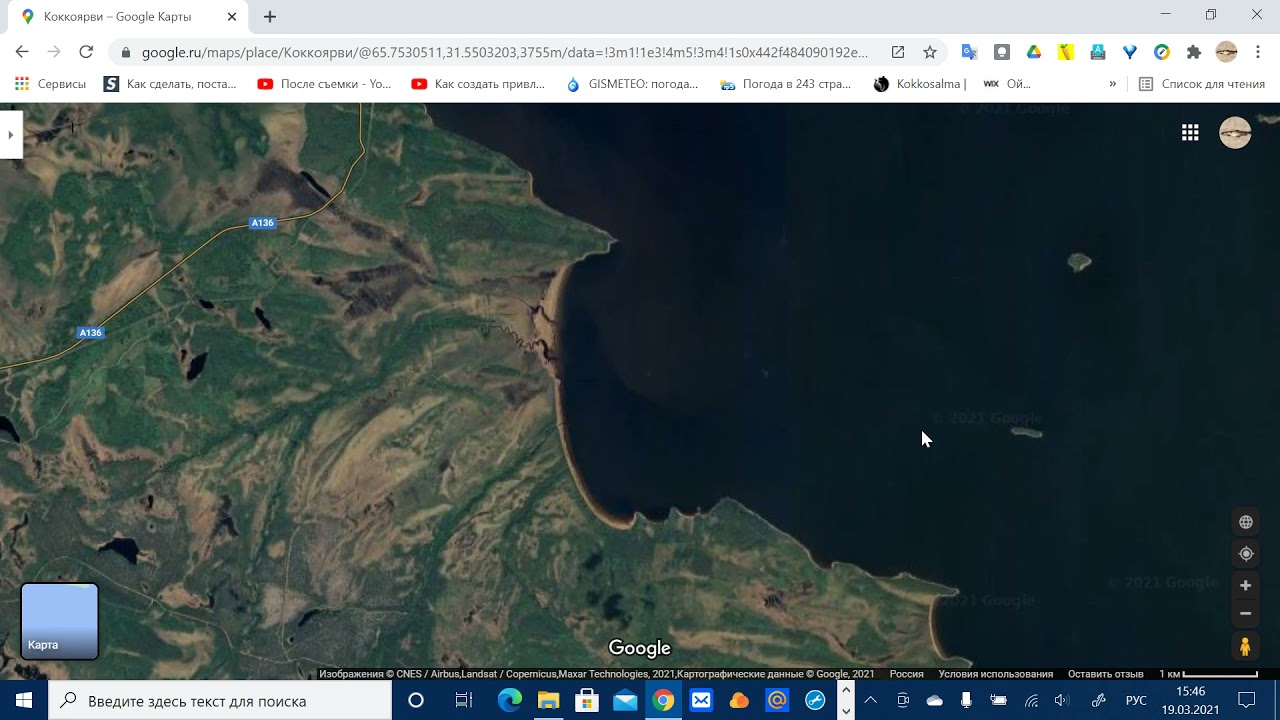Click Оставить отзыв feedback link

1105,674
